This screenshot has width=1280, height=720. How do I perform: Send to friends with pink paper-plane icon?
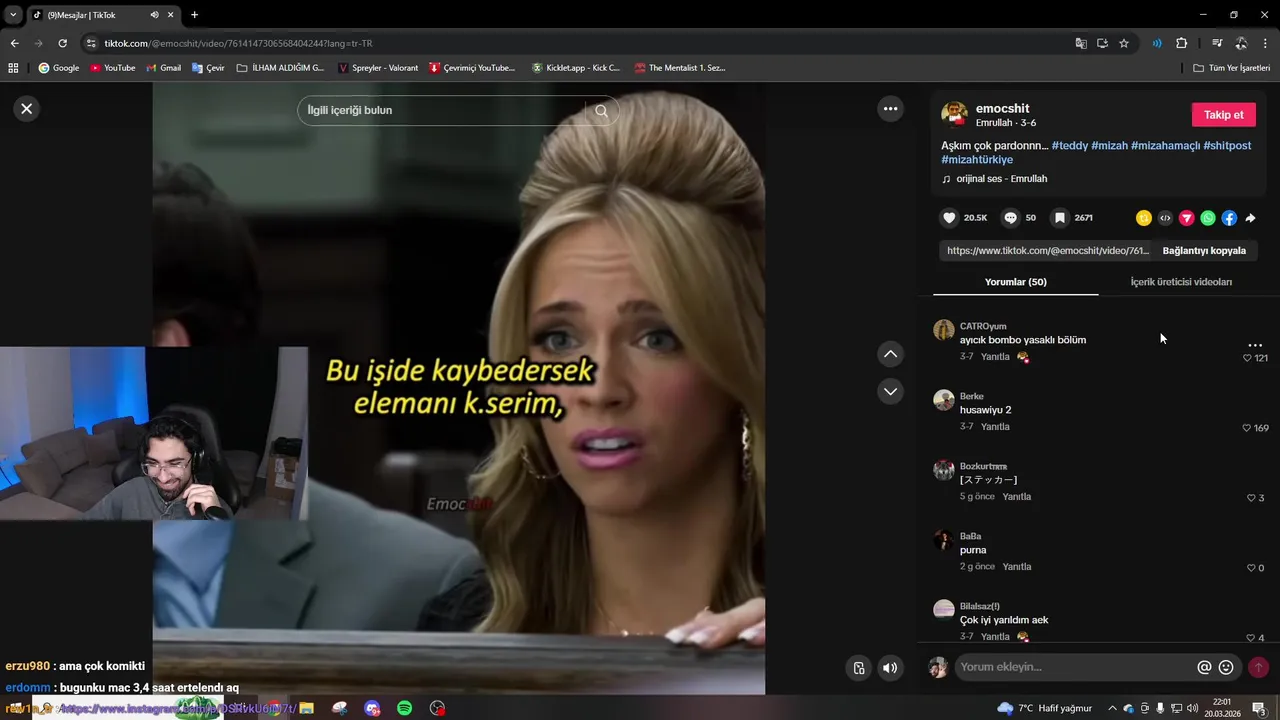pyautogui.click(x=1187, y=218)
